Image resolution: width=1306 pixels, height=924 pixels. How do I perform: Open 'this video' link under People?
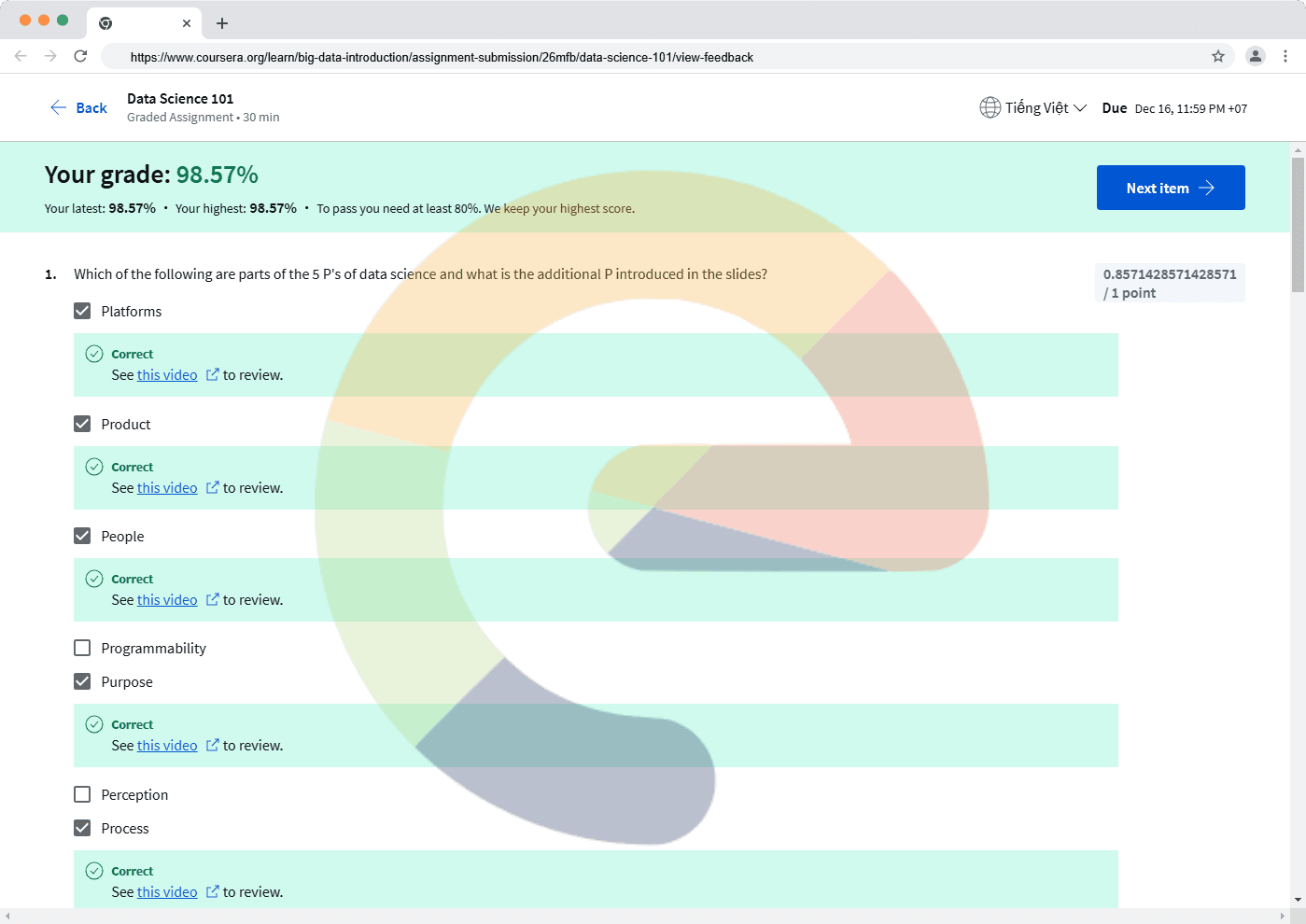pos(167,600)
